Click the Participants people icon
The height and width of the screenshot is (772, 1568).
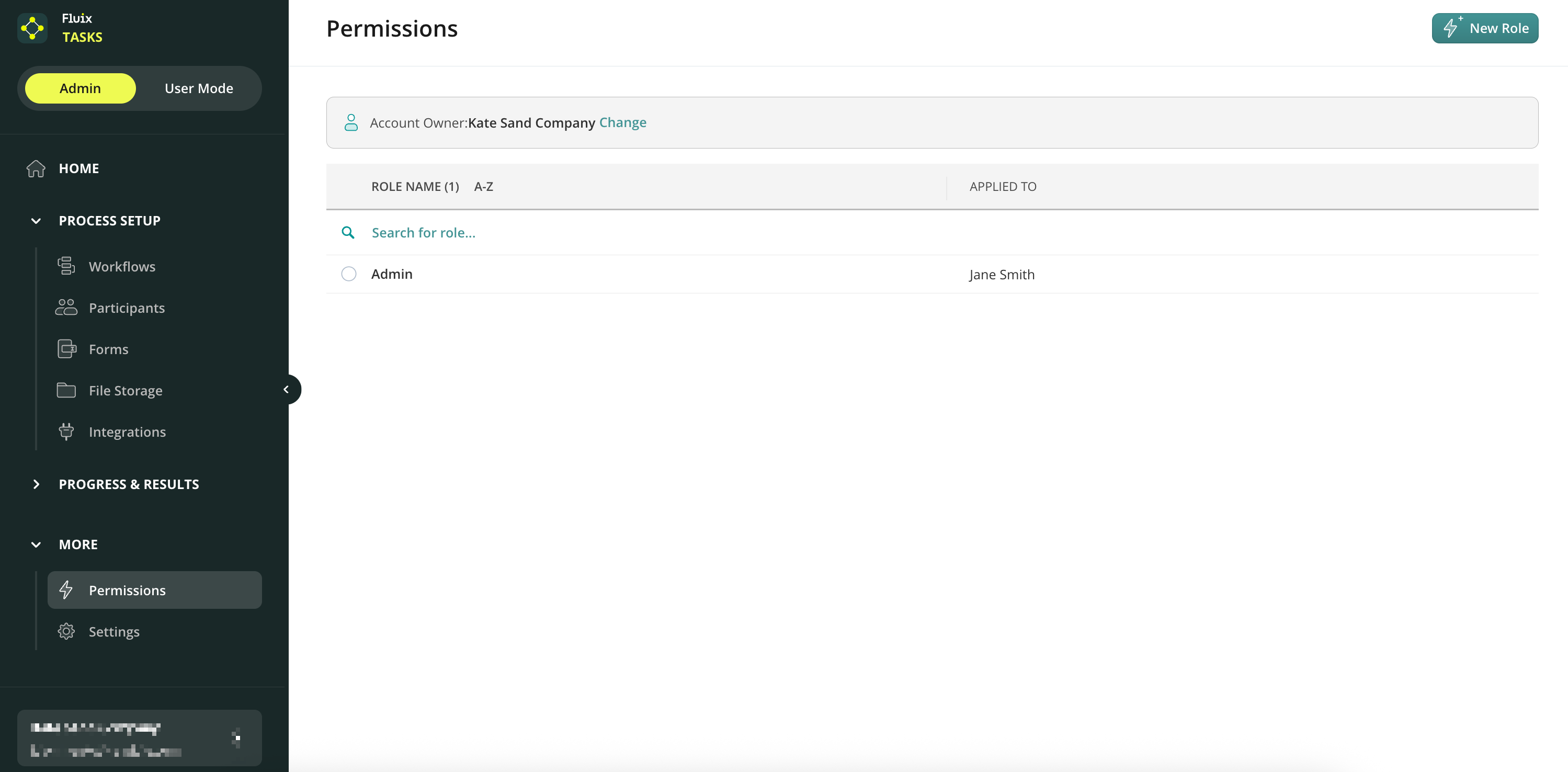click(x=66, y=308)
